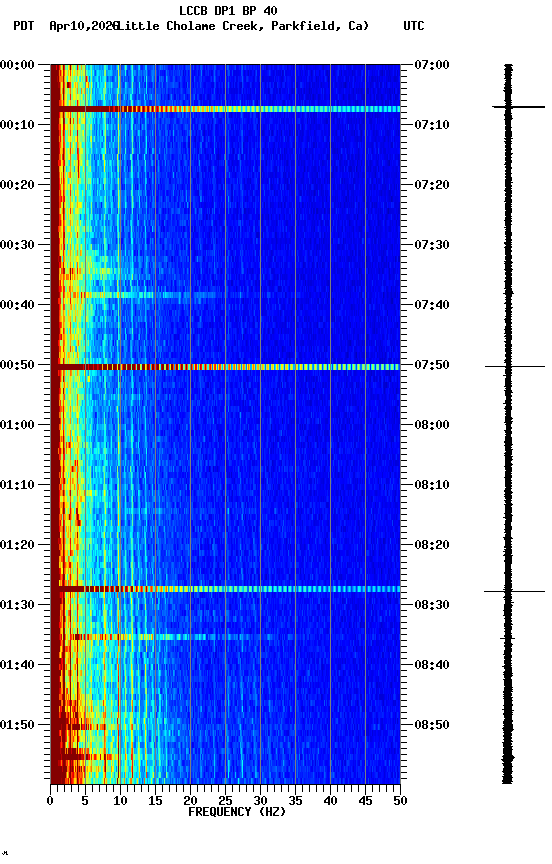This screenshot has width=552, height=864.
Task: Click the UTC time label 08:00
Action: [432, 425]
